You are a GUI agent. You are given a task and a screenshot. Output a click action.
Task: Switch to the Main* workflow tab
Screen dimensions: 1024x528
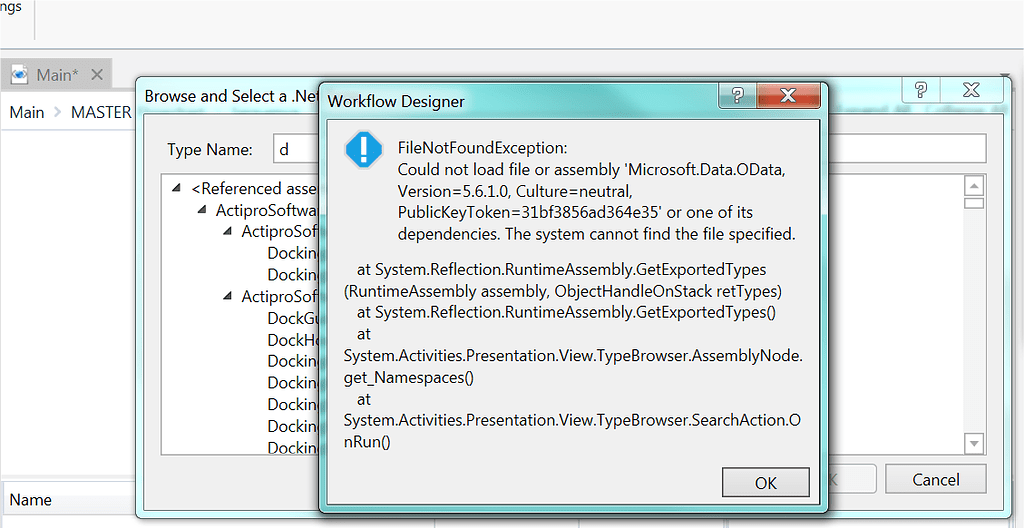pos(57,74)
